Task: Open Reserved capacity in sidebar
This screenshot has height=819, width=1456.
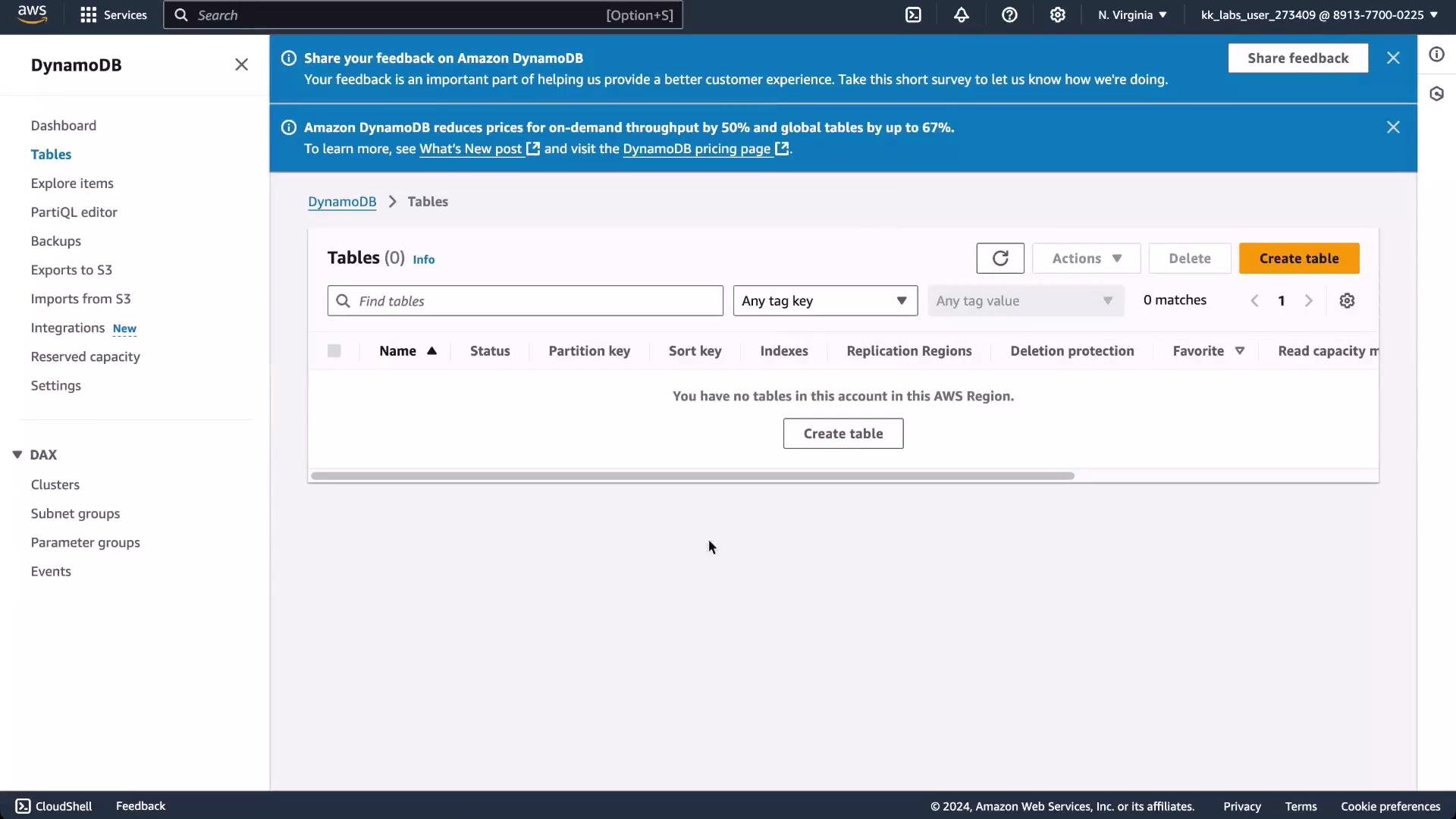Action: 86,356
